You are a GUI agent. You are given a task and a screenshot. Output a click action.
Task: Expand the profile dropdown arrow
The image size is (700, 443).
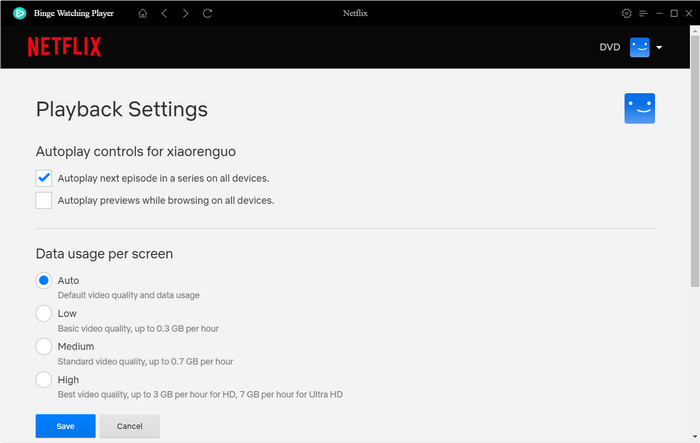(659, 47)
